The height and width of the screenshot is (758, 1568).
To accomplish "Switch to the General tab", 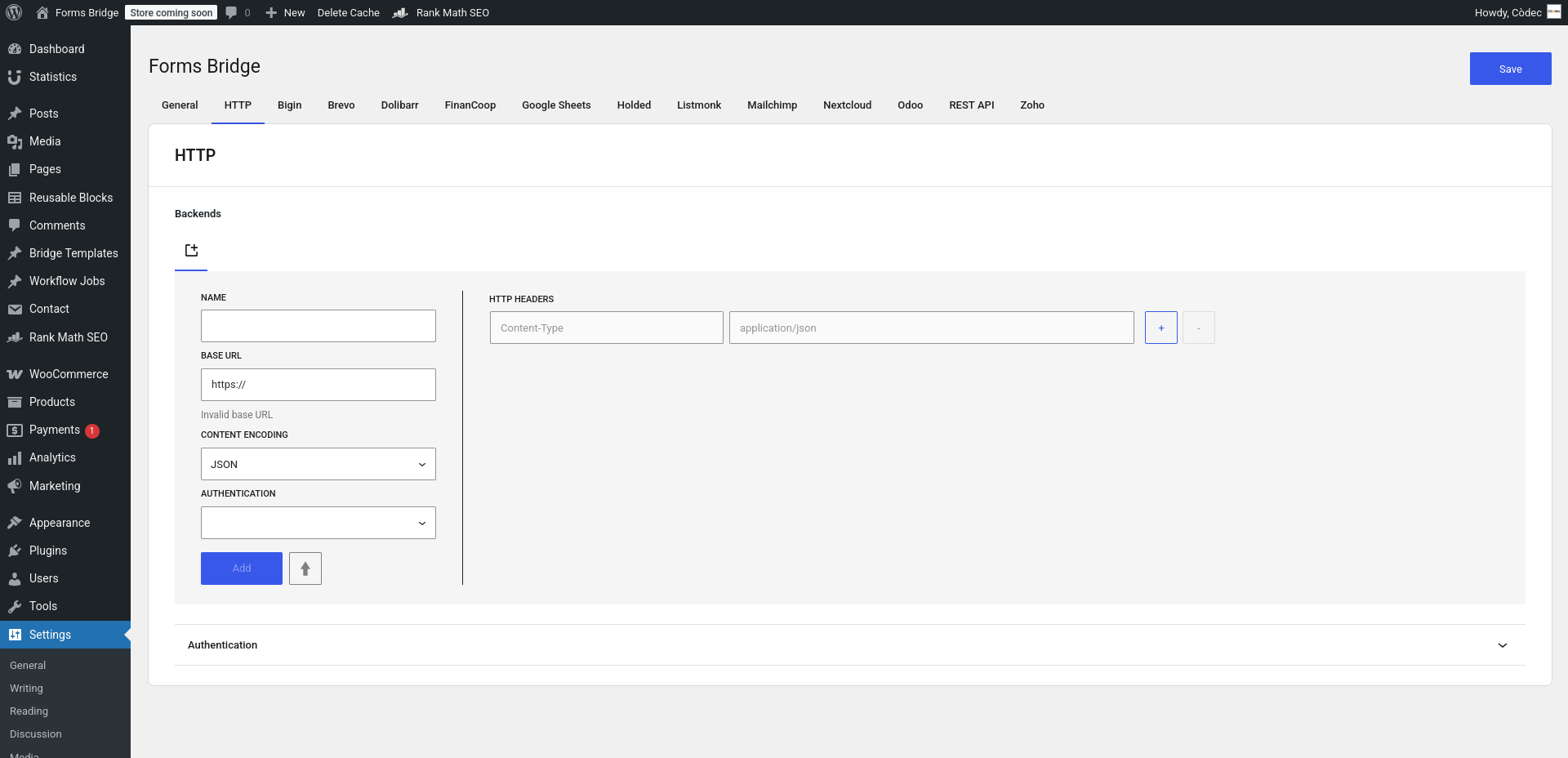I will click(180, 105).
